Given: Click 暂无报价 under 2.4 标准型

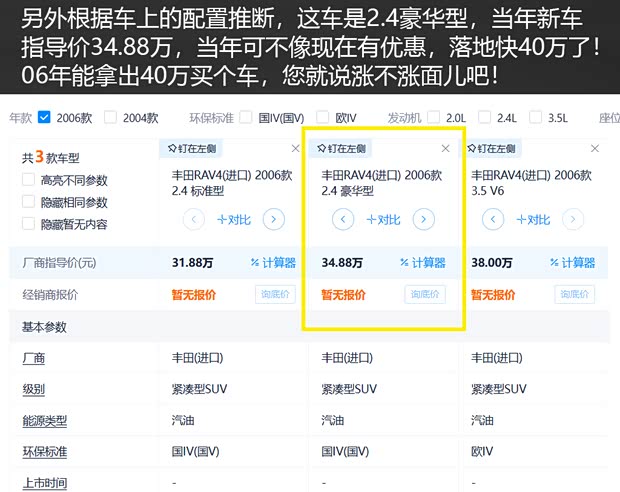Looking at the screenshot, I should 194,295.
